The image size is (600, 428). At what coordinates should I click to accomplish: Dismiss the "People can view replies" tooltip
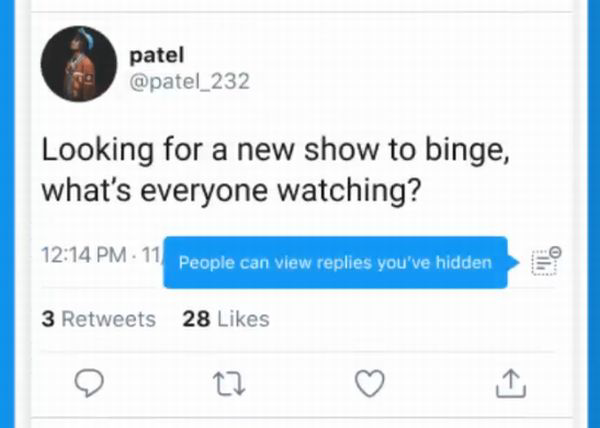(334, 263)
